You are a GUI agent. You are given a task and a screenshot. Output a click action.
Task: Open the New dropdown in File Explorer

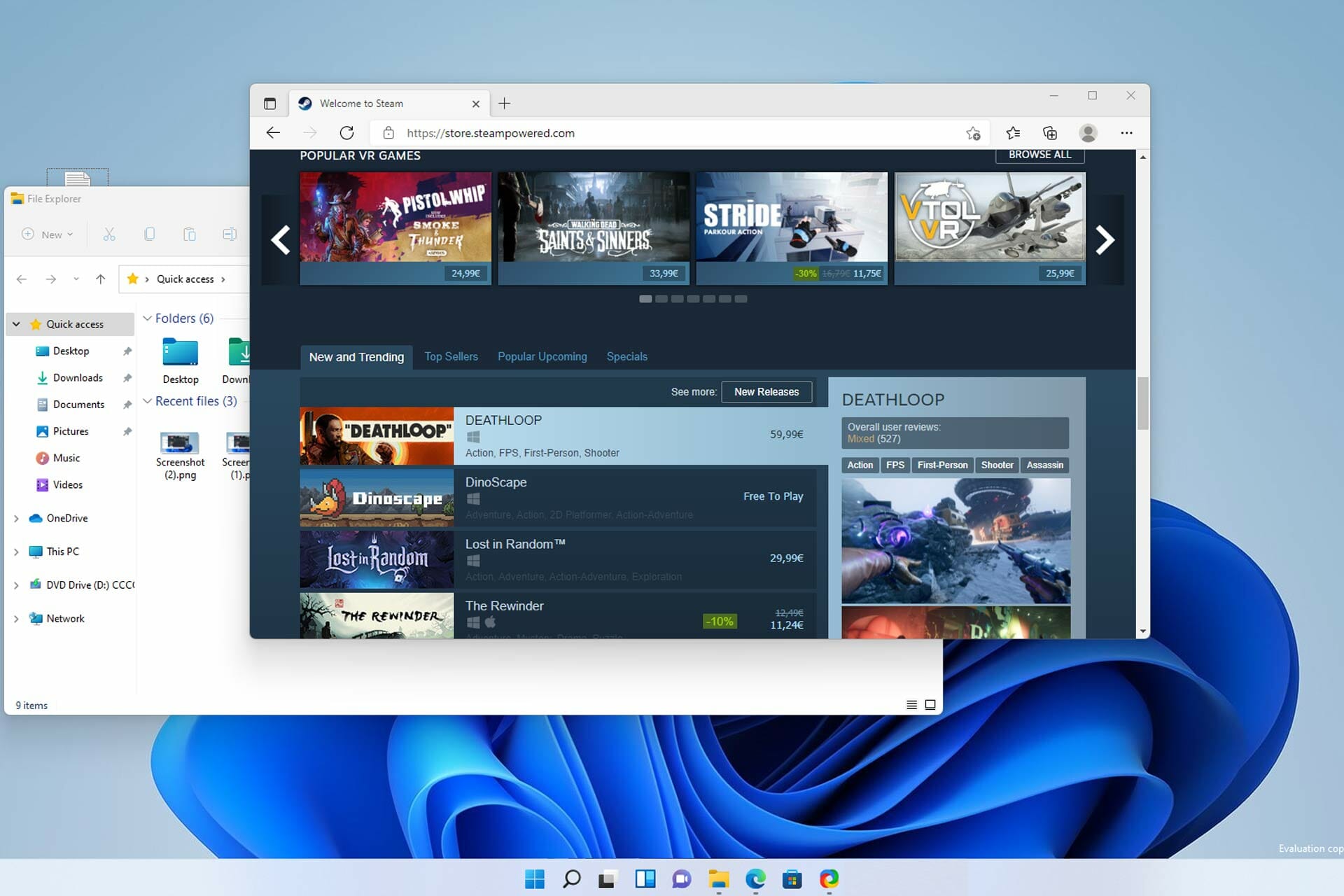click(48, 234)
